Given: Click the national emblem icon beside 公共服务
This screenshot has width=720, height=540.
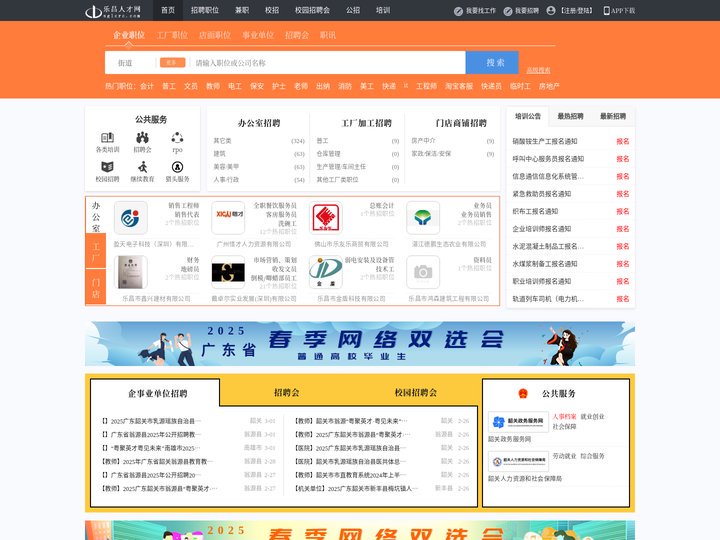Looking at the screenshot, I should click(523, 394).
